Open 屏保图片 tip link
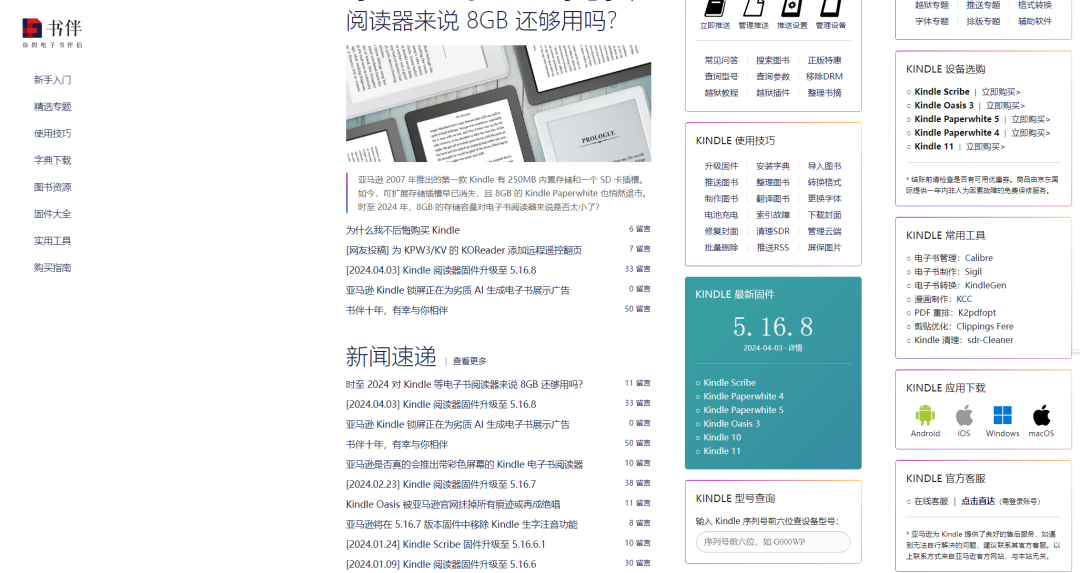Viewport: 1080px width, 573px height. click(x=824, y=248)
